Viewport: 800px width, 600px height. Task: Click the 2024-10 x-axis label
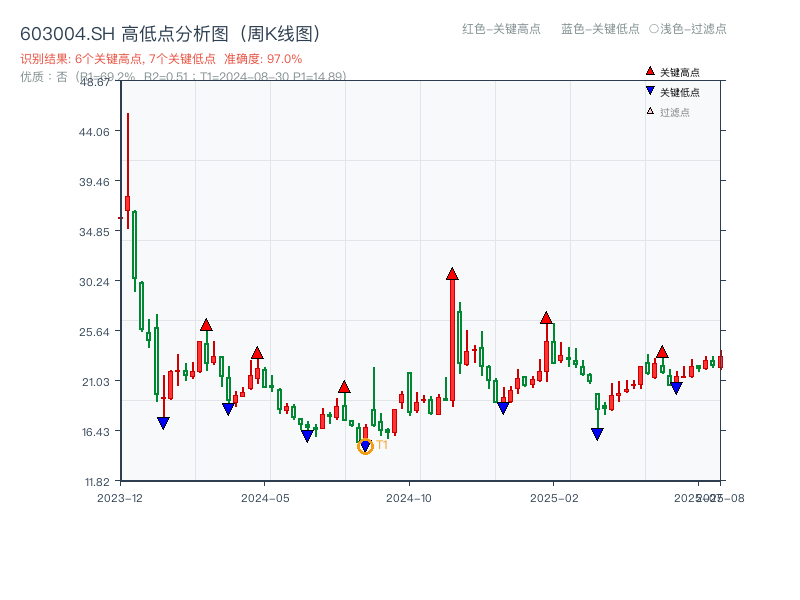[x=409, y=498]
